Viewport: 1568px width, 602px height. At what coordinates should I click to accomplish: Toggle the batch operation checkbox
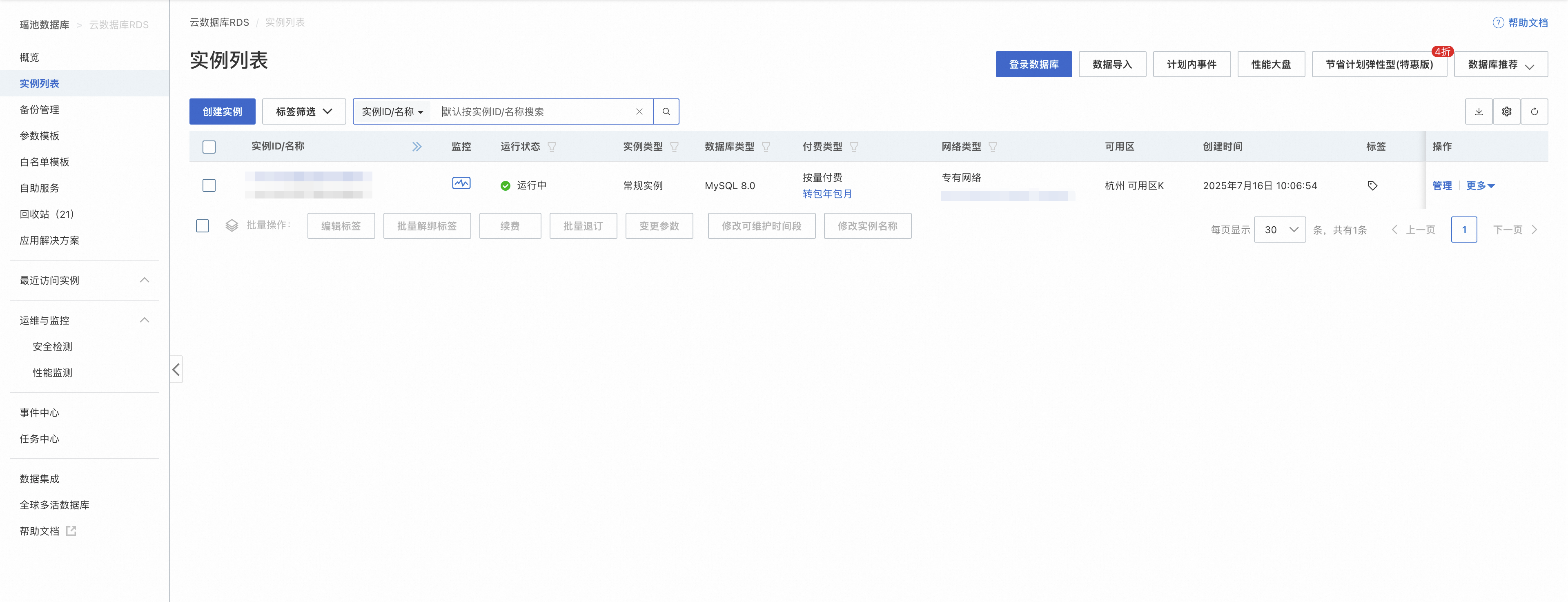pos(203,226)
